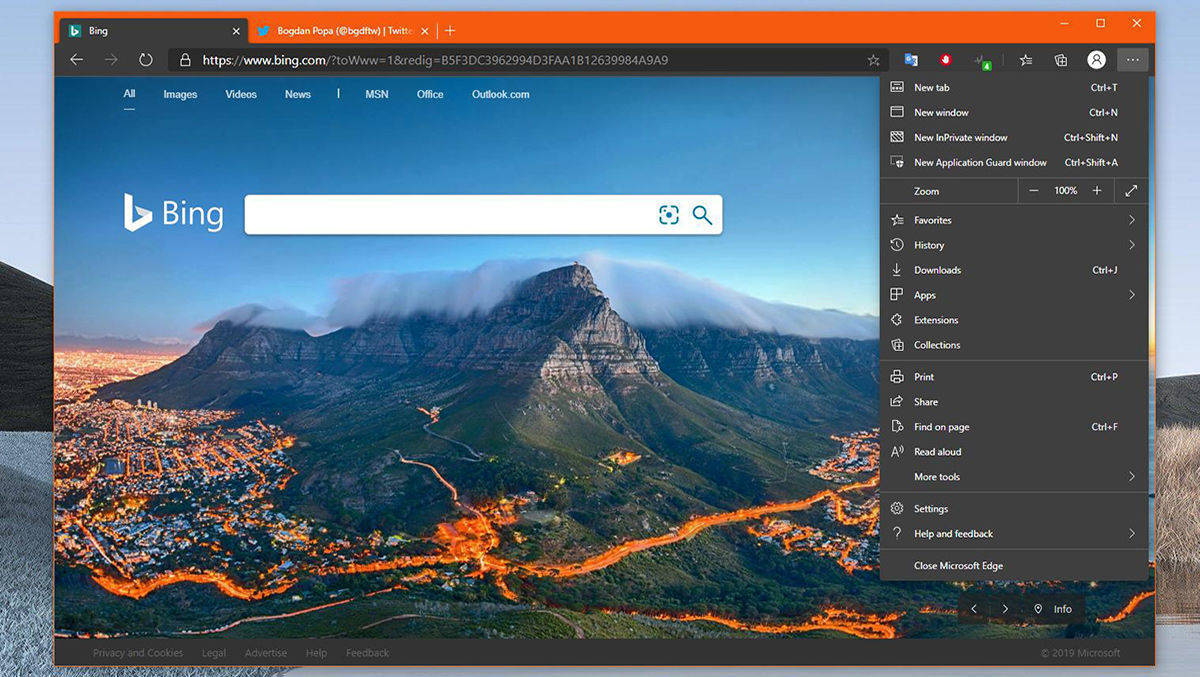
Task: Click the Bing logo
Action: (x=173, y=212)
